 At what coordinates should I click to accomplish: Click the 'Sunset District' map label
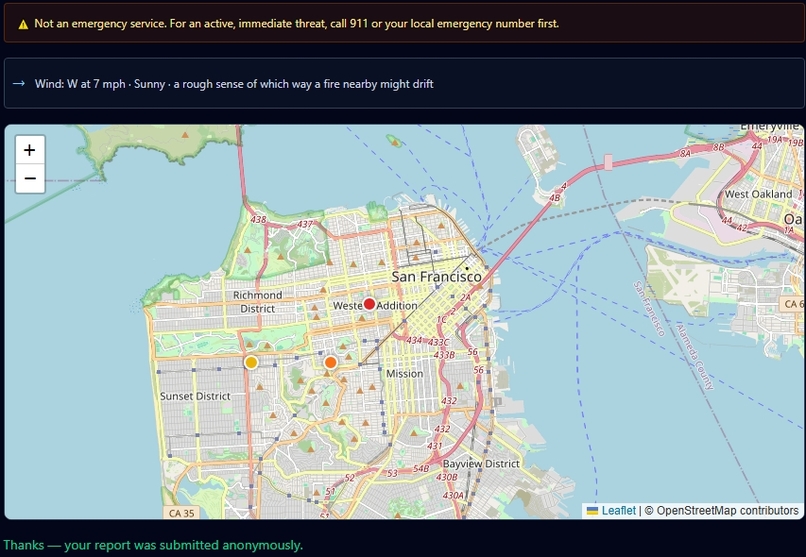coord(195,396)
